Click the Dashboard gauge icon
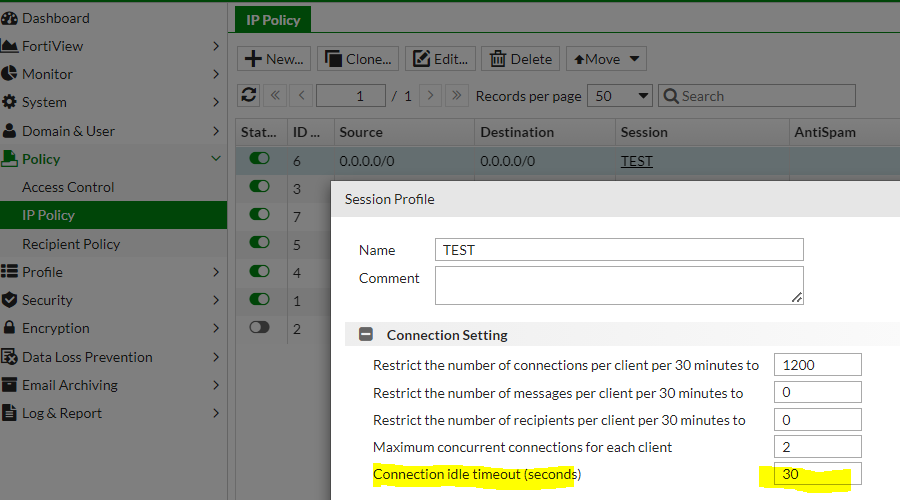900x500 pixels. [x=10, y=18]
